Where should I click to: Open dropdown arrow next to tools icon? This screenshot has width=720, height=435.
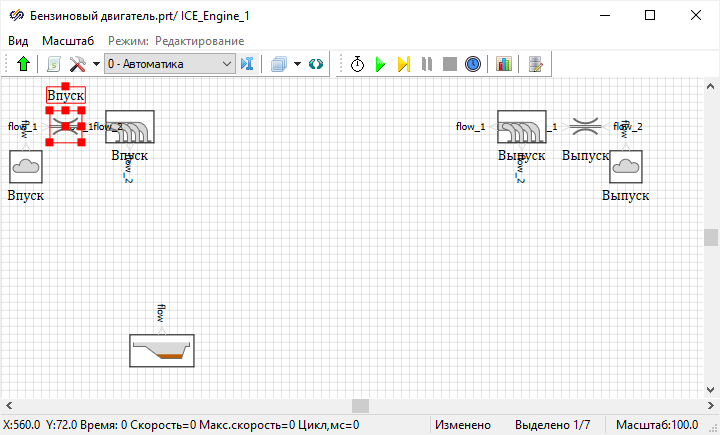(x=96, y=64)
